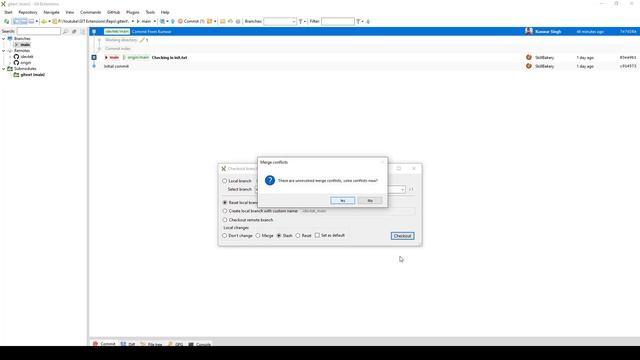
Task: Expand the sdevbkk remote node
Action: click(10, 57)
